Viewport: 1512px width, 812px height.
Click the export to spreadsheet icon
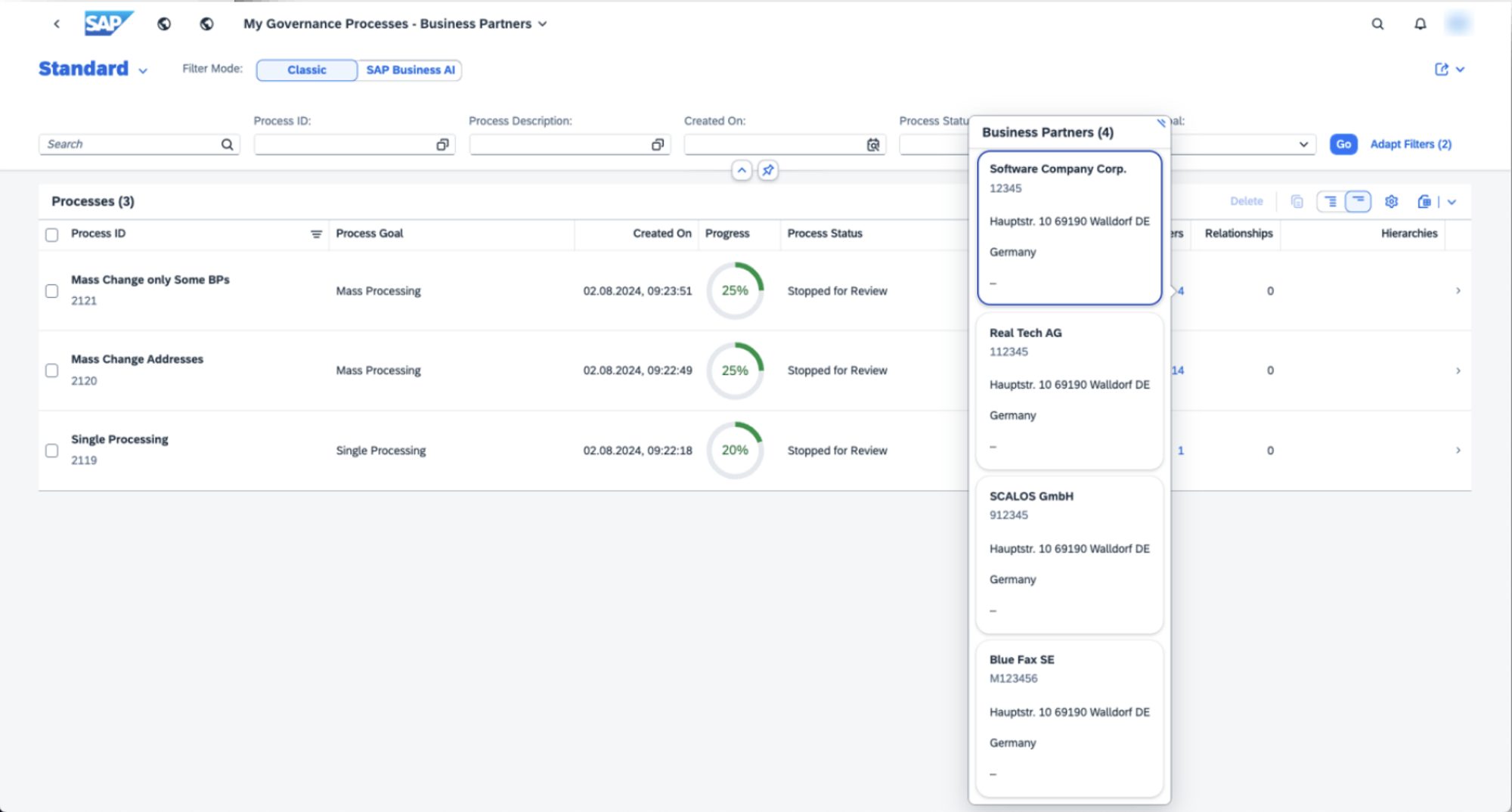point(1424,201)
